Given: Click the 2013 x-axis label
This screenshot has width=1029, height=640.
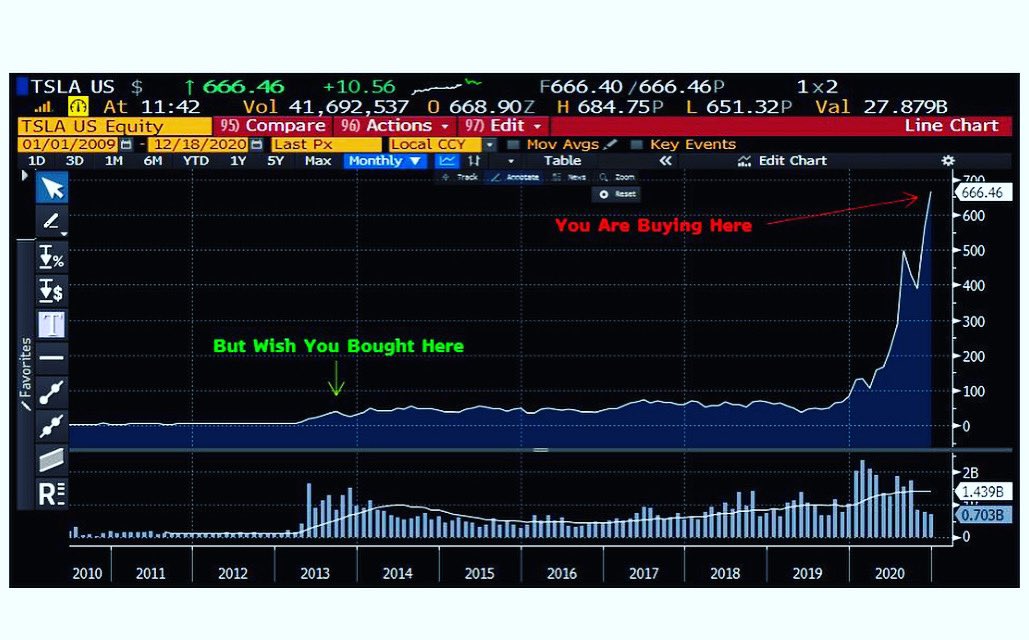Looking at the screenshot, I should 315,573.
